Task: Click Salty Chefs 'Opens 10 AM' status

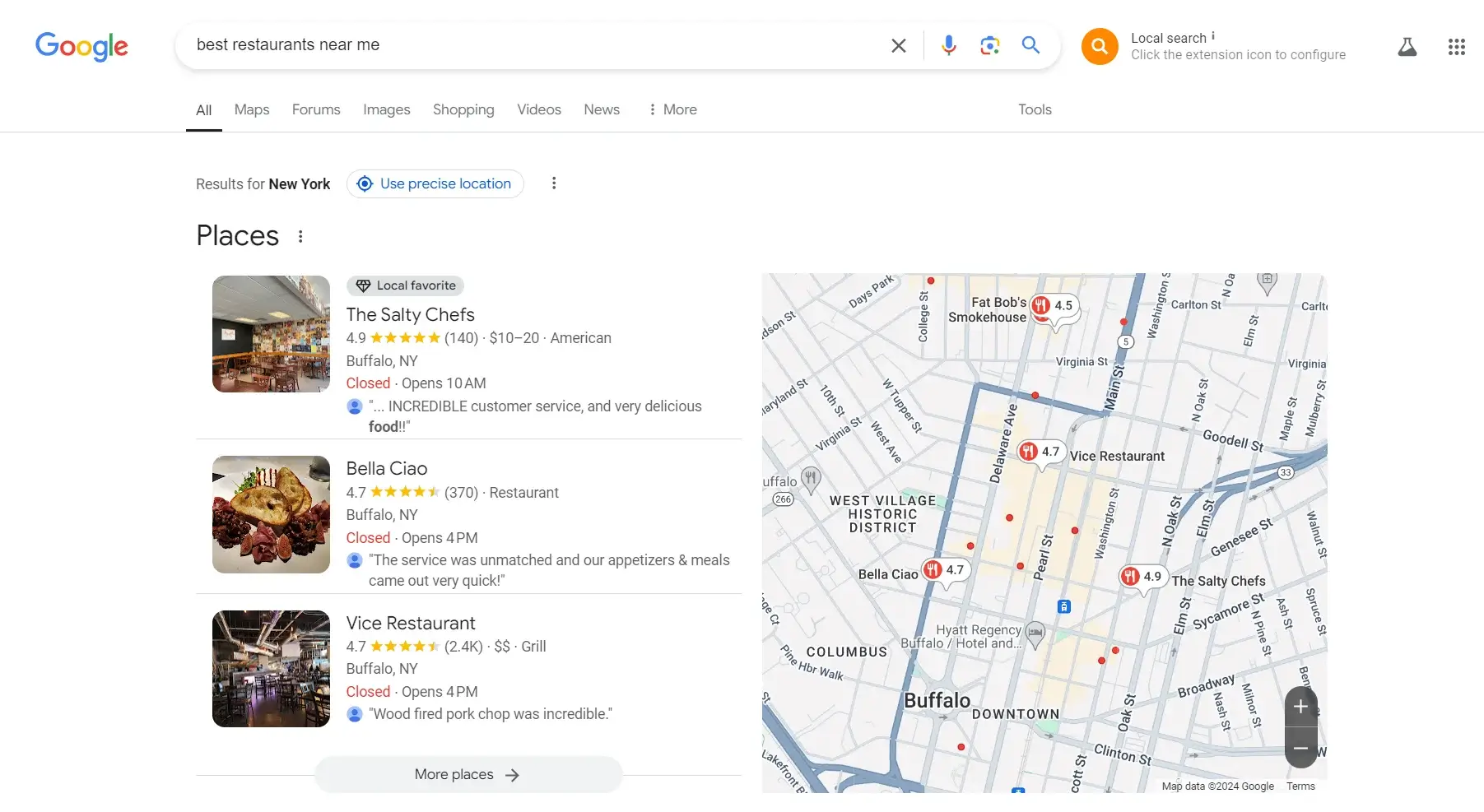Action: point(444,383)
